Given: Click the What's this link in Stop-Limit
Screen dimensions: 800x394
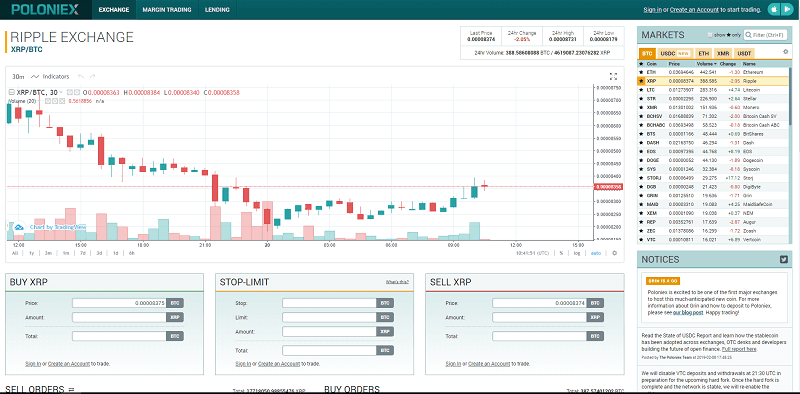Looking at the screenshot, I should click(x=397, y=282).
